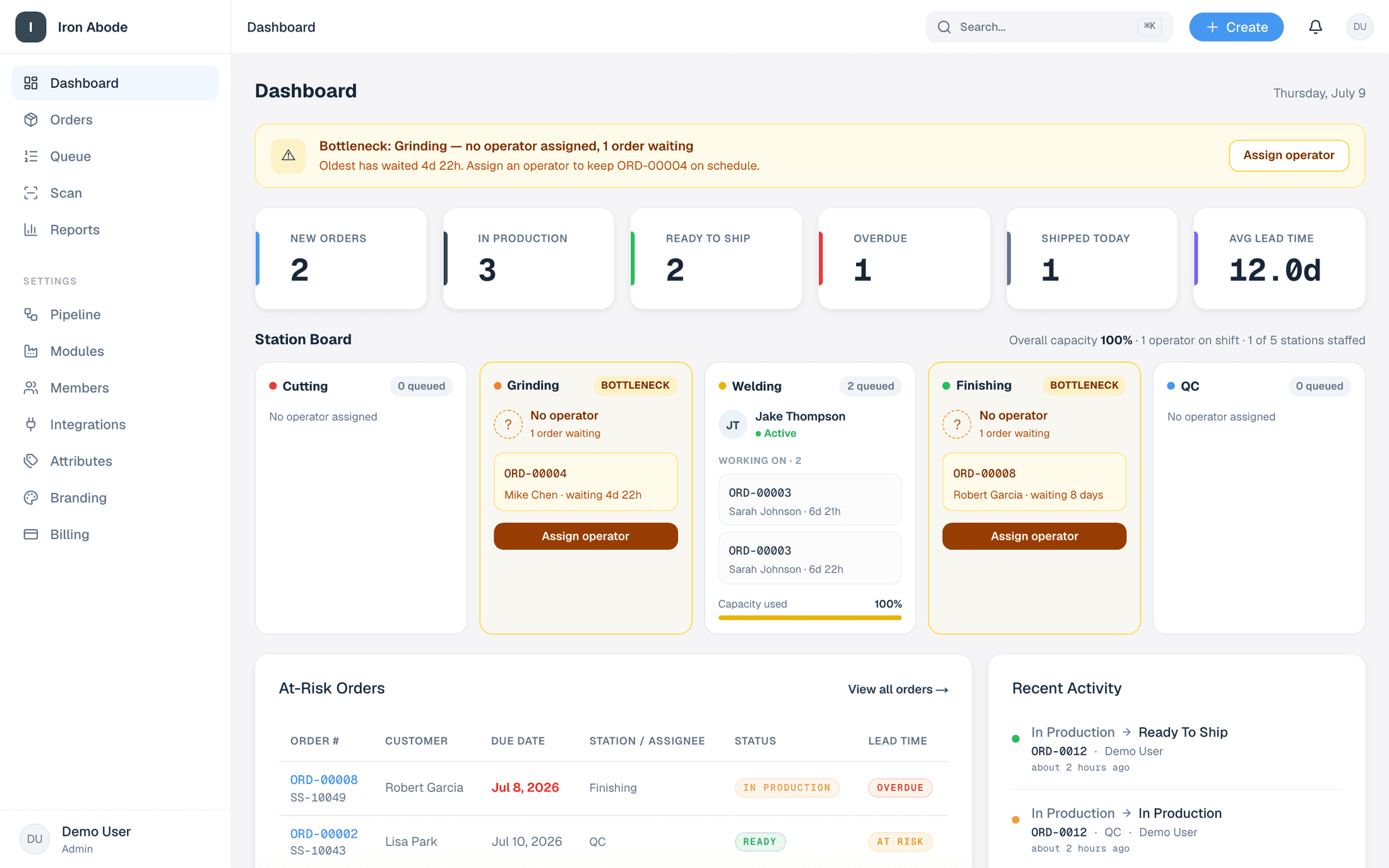Image resolution: width=1389 pixels, height=868 pixels.
Task: Click the Scan icon in sidebar
Action: point(31,193)
